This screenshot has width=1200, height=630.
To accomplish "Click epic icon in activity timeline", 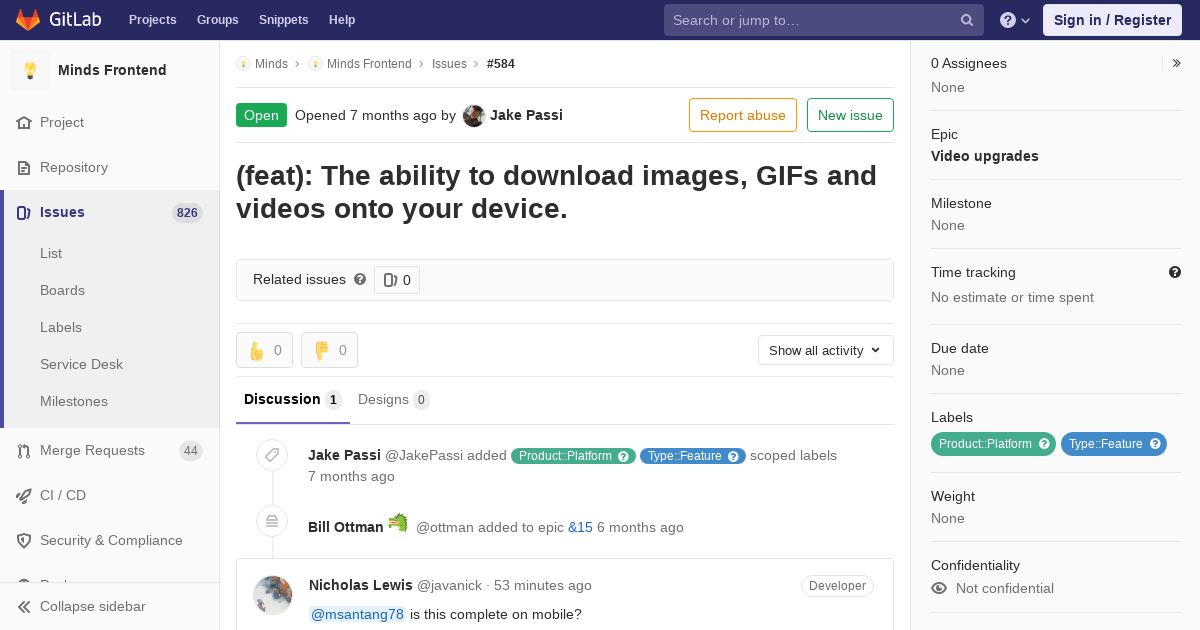I will coord(271,521).
